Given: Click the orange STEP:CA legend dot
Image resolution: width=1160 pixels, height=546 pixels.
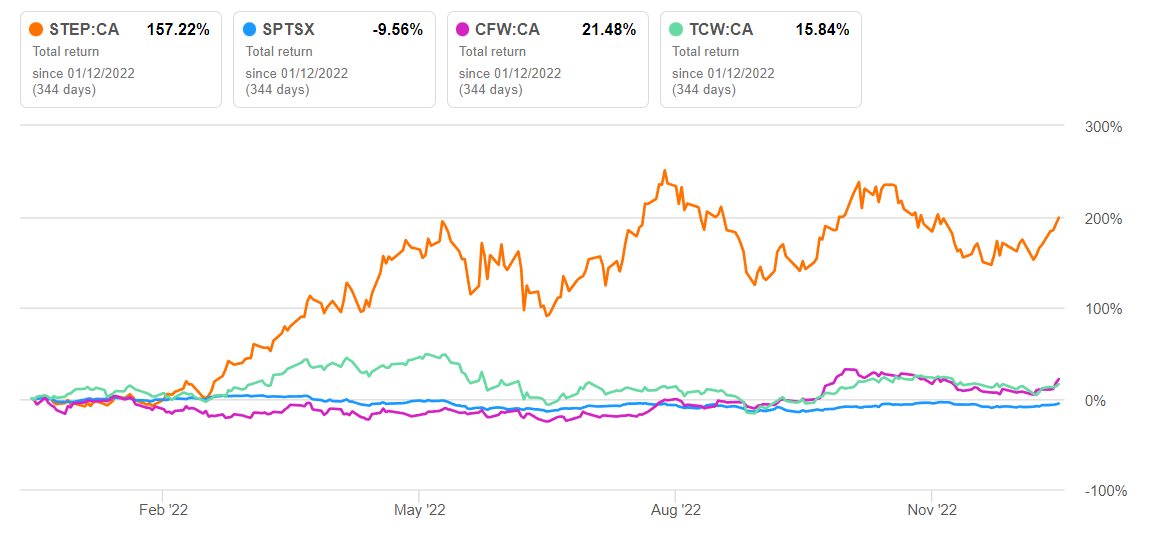Looking at the screenshot, I should pos(37,30).
